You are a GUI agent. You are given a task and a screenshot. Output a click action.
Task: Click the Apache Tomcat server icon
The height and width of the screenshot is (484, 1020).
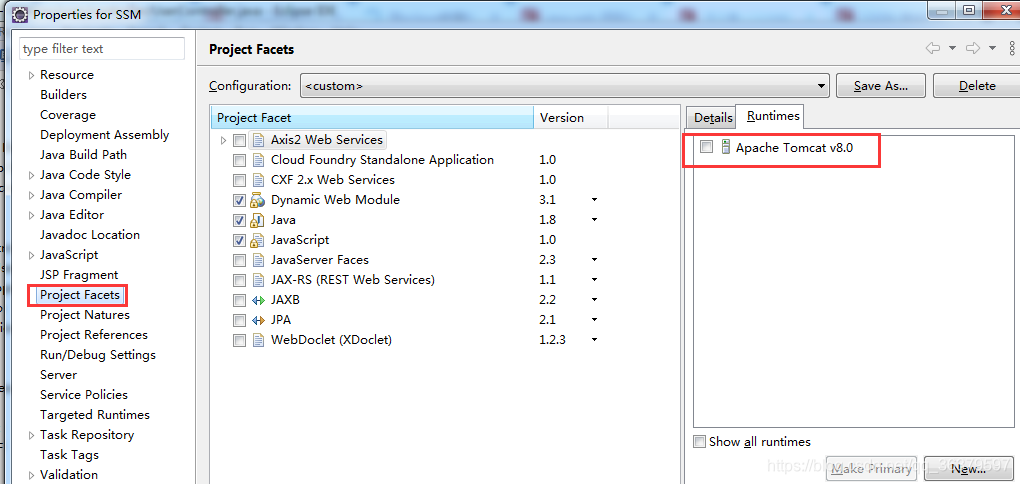coord(726,148)
